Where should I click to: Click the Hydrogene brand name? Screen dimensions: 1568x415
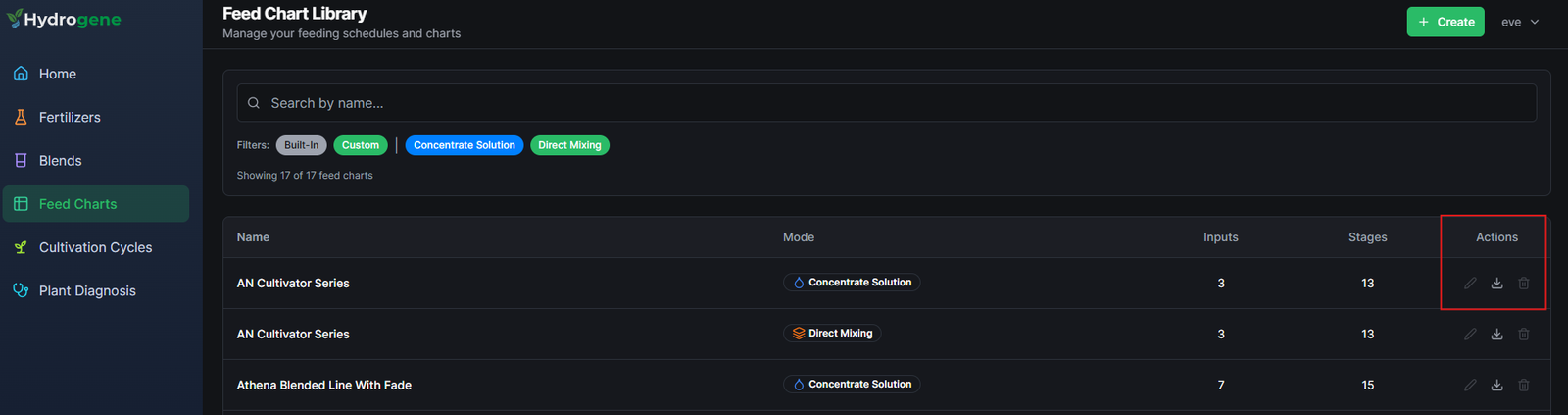pyautogui.click(x=73, y=20)
